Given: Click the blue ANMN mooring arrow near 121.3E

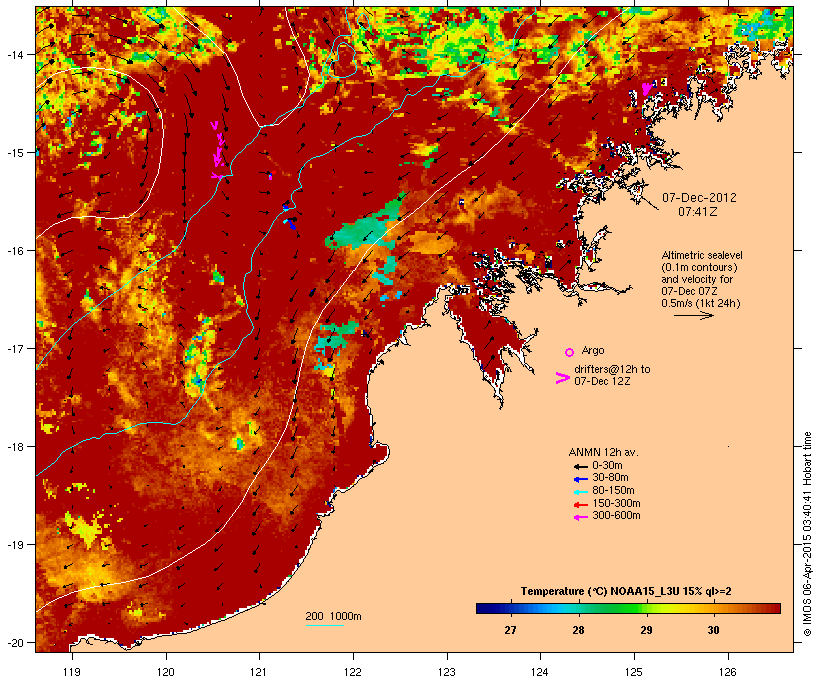Looking at the screenshot, I should point(291,223).
